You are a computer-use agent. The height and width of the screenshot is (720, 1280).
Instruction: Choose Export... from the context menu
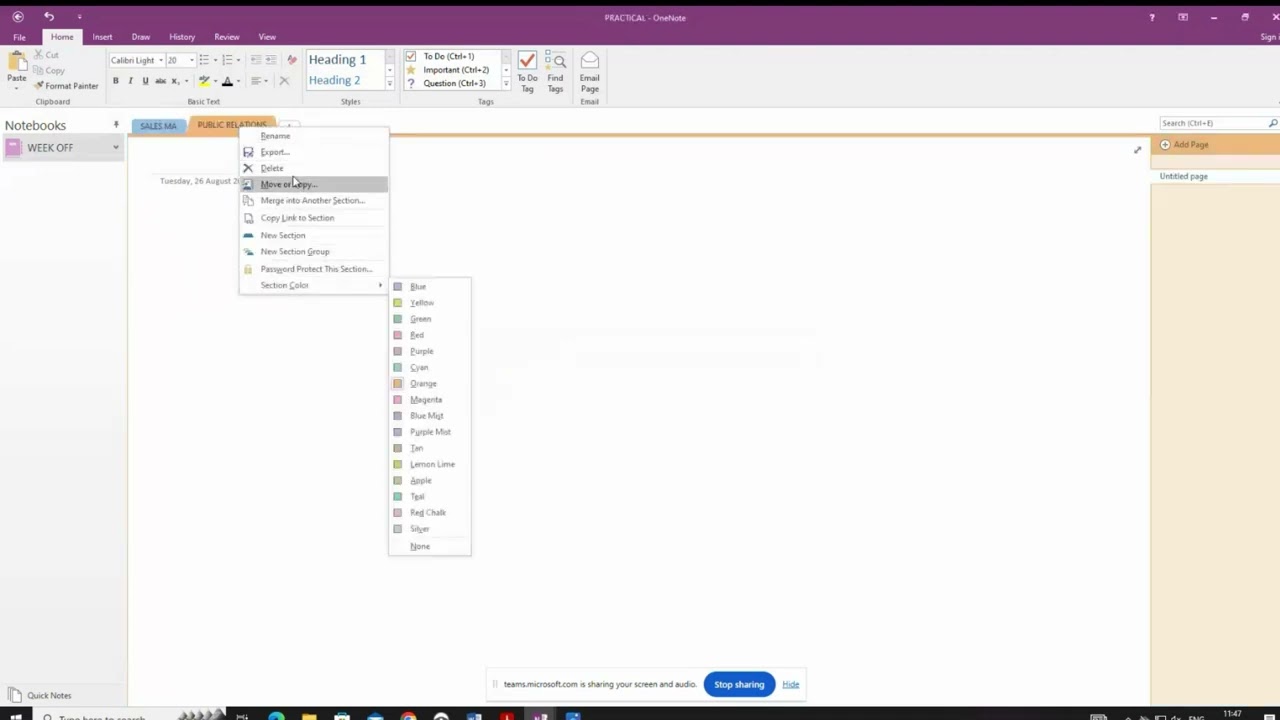(x=314, y=152)
